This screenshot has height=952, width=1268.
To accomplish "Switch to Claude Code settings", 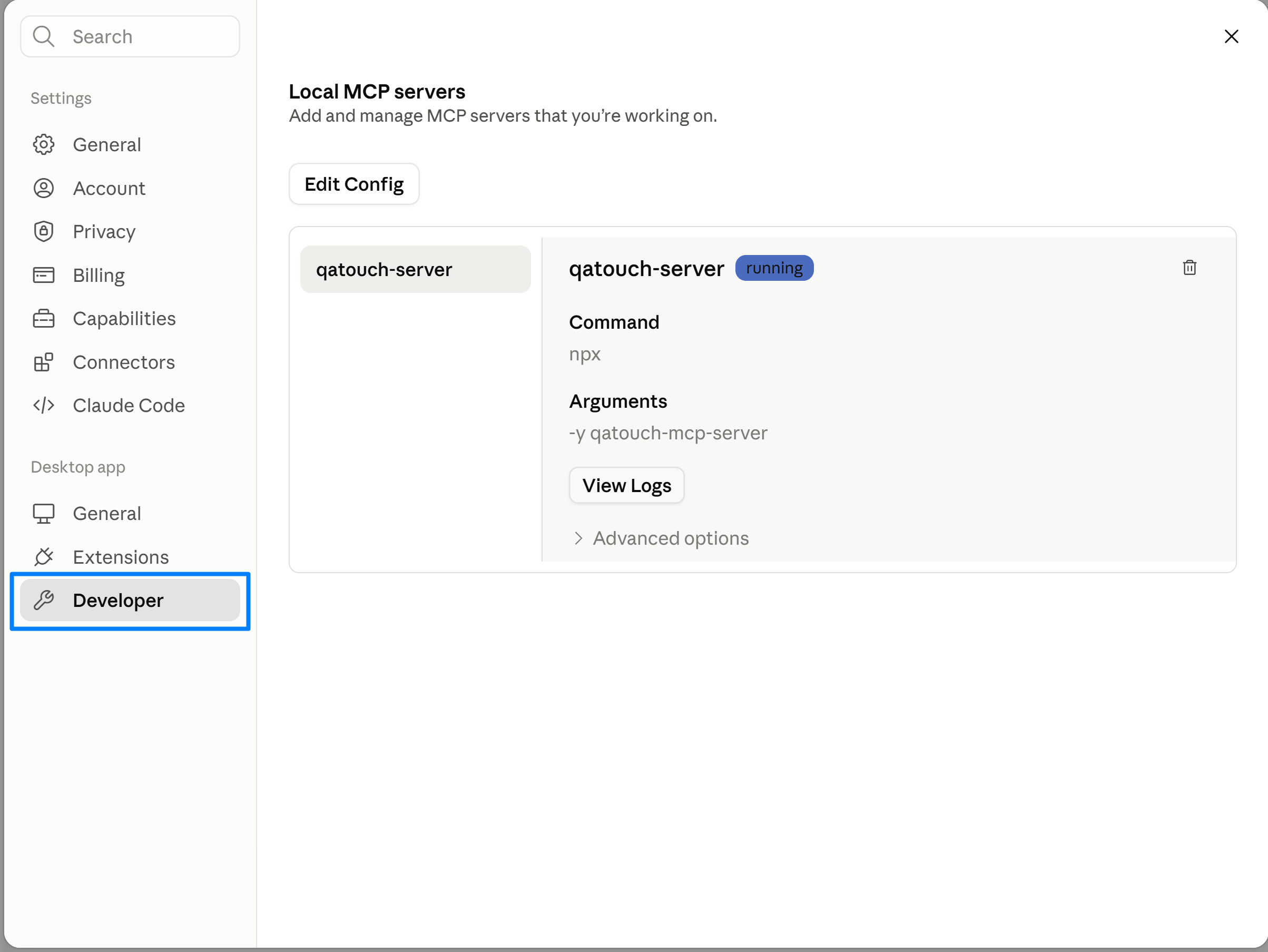I will [x=130, y=405].
